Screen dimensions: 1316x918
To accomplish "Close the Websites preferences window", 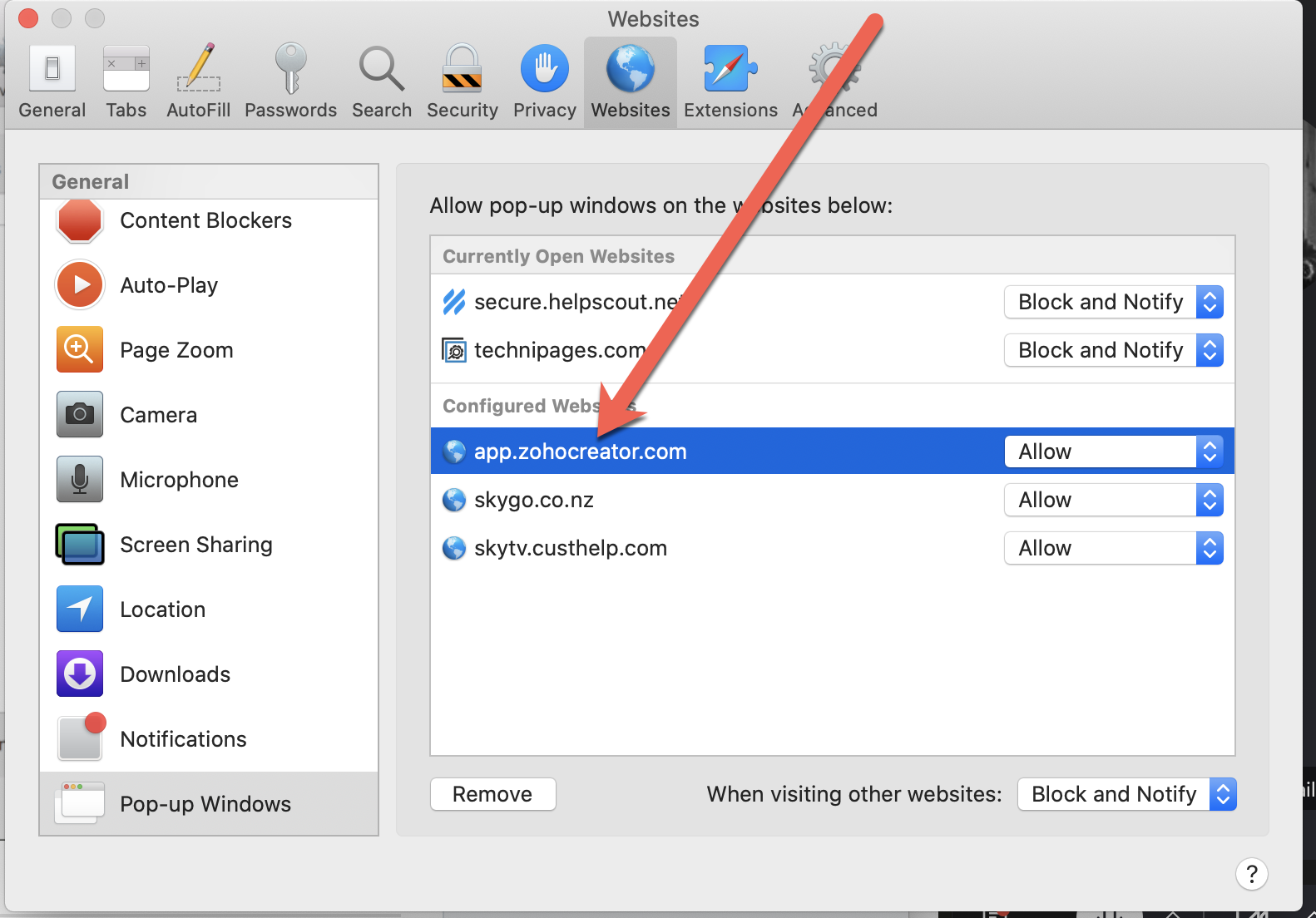I will click(28, 18).
